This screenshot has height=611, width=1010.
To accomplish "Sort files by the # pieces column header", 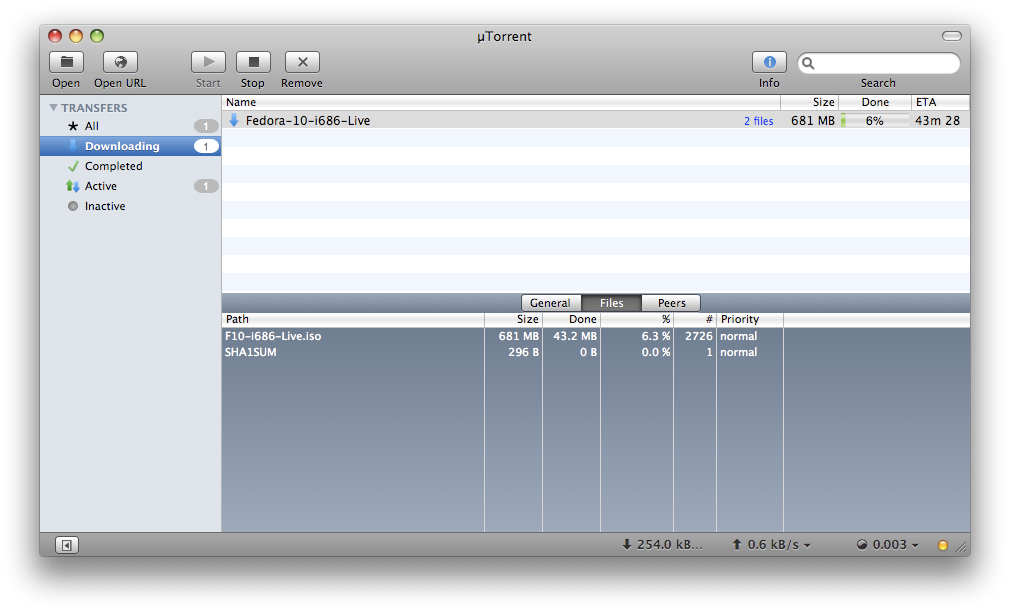I will pyautogui.click(x=695, y=319).
